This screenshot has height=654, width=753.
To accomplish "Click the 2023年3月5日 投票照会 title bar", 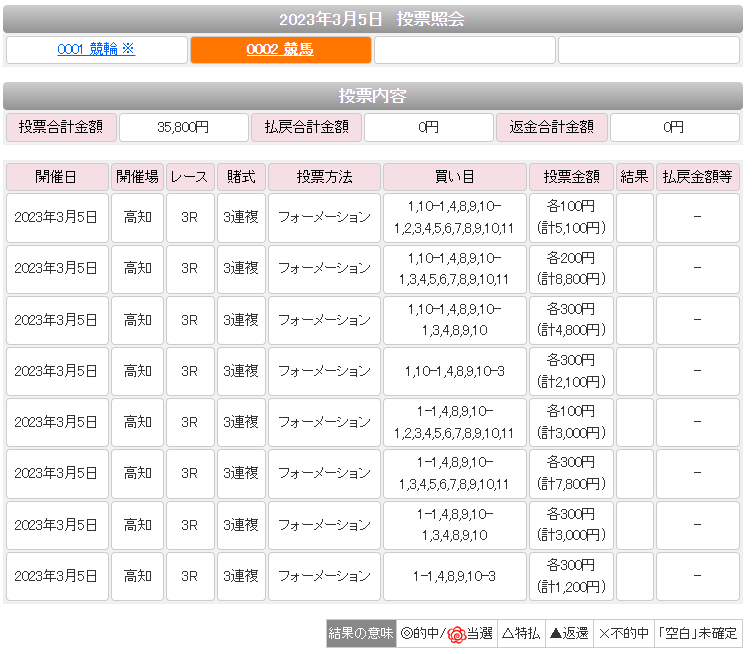I will click(x=373, y=19).
